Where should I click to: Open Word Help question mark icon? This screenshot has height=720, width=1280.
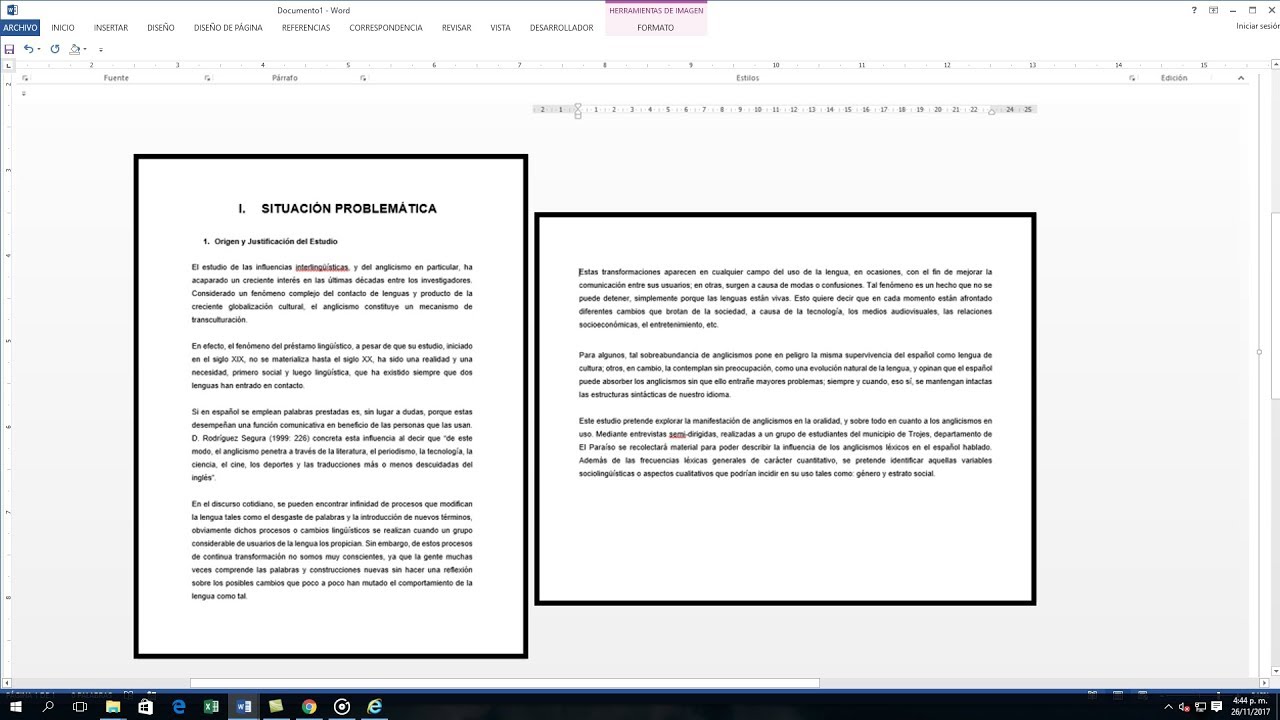[x=1194, y=10]
